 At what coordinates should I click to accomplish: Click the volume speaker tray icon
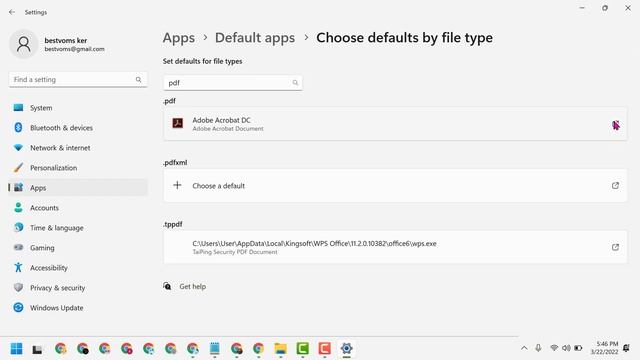(x=566, y=348)
